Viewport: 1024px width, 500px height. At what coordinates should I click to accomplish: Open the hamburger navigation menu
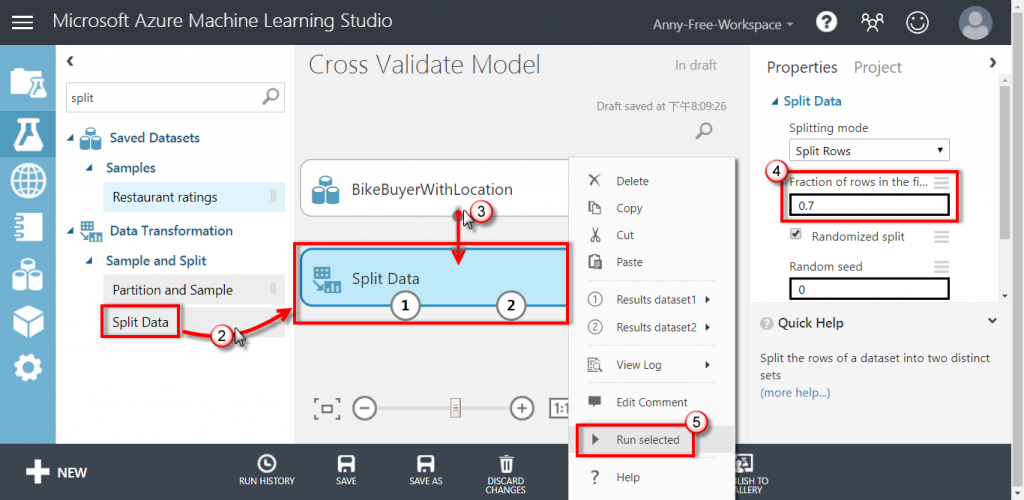tap(23, 22)
